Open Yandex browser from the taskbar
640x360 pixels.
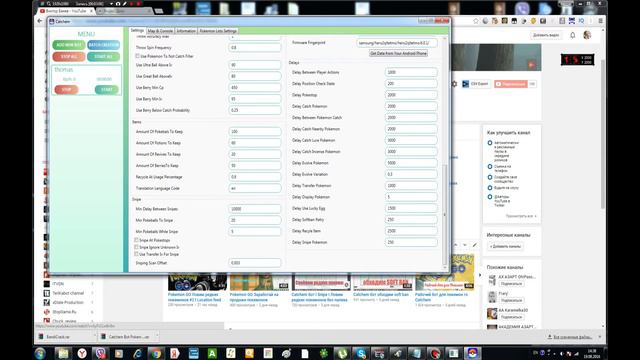pos(82,353)
